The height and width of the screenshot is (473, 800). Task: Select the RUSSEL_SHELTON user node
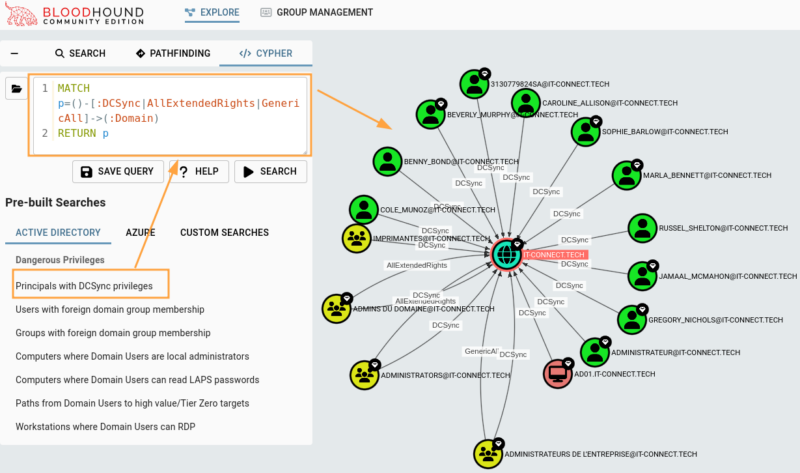coord(642,228)
